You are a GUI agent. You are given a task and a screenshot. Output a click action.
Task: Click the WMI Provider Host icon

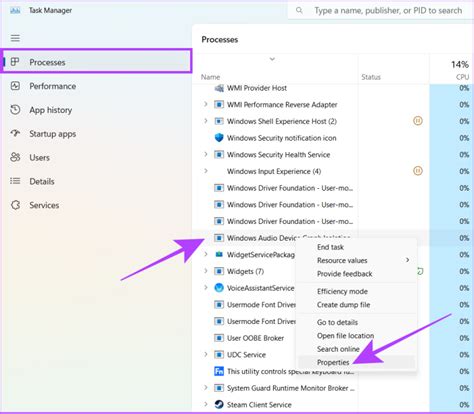(219, 88)
